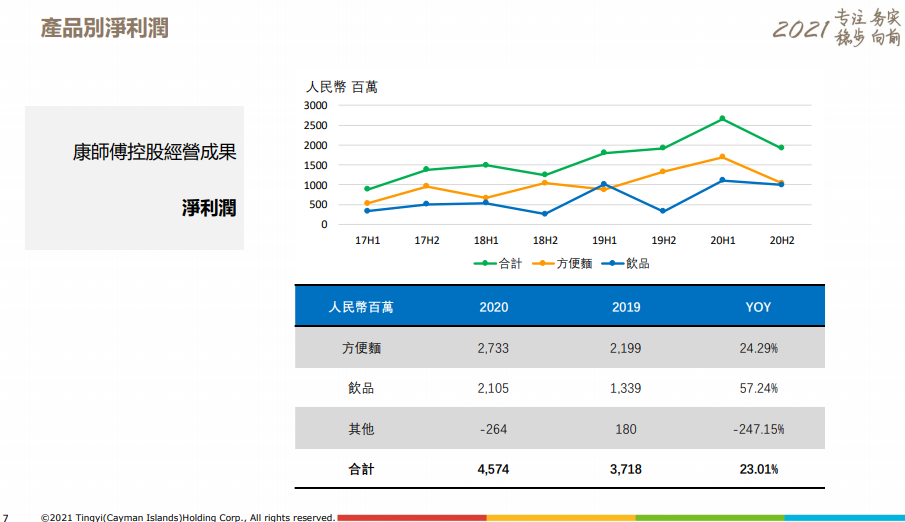Click the 3000 y-axis value
905x522 pixels.
click(x=316, y=106)
